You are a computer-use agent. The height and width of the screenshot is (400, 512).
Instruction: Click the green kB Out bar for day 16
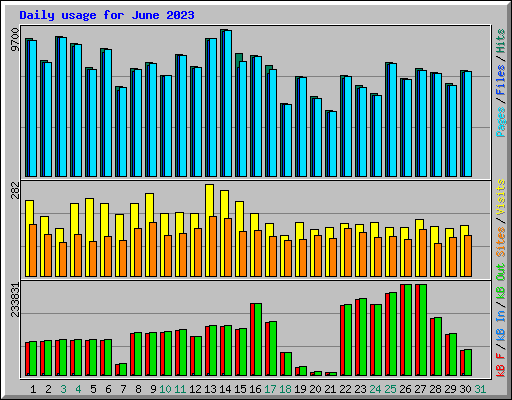[258, 339]
